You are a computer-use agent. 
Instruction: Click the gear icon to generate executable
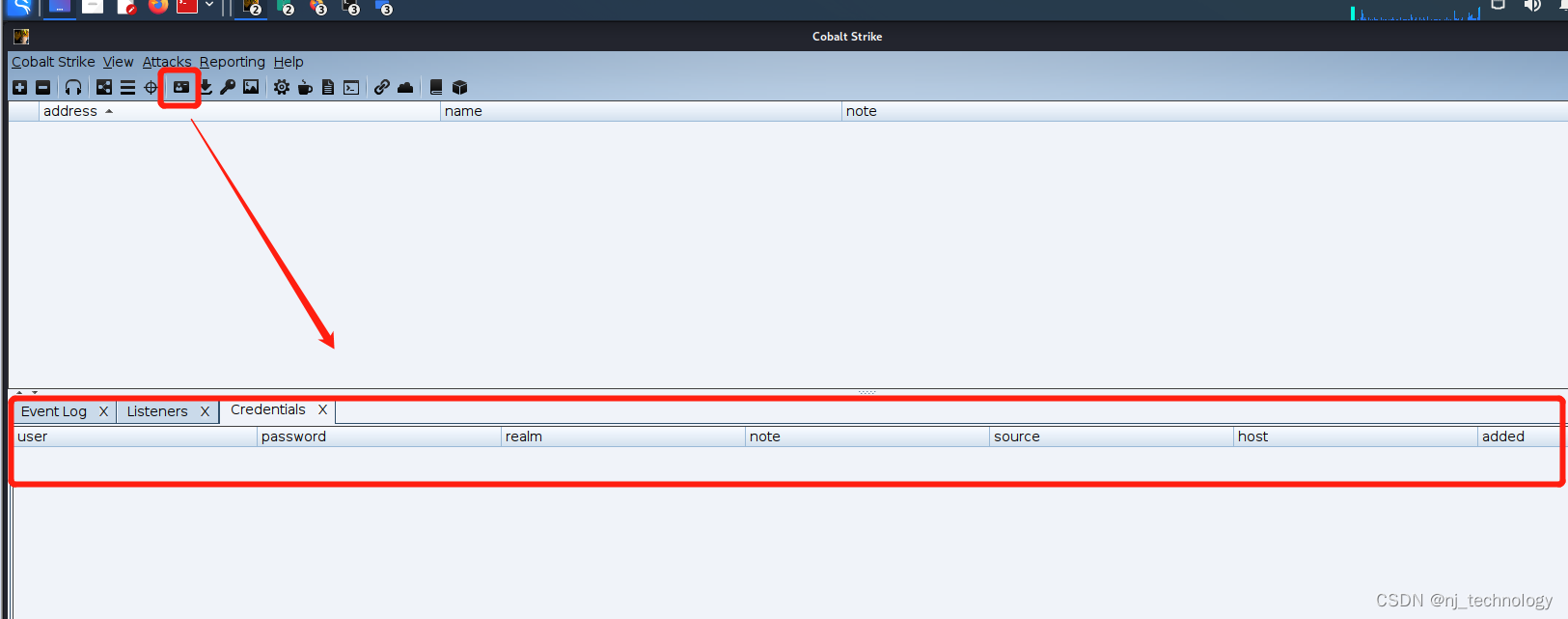click(281, 88)
